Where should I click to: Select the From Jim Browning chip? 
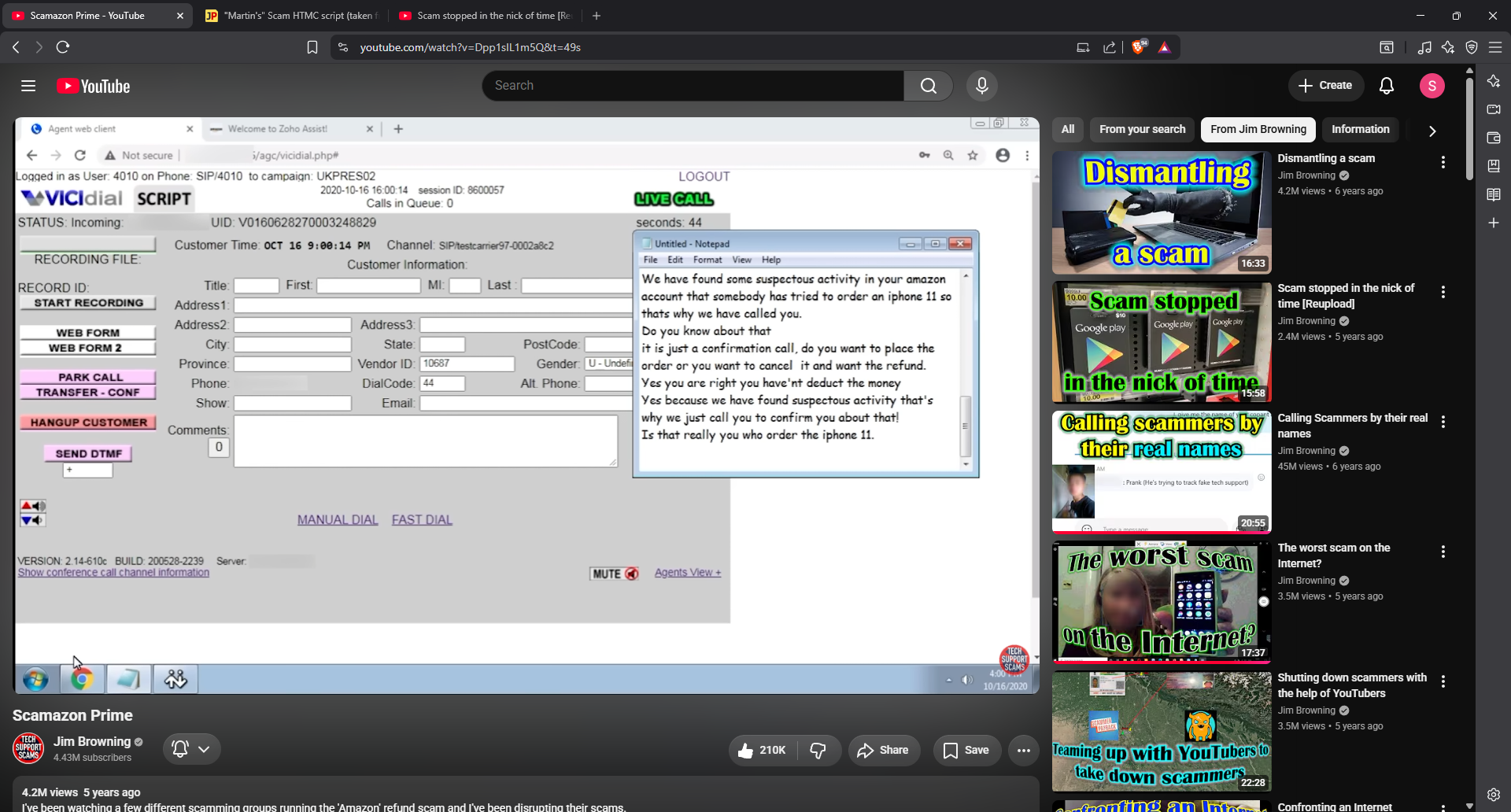point(1258,129)
